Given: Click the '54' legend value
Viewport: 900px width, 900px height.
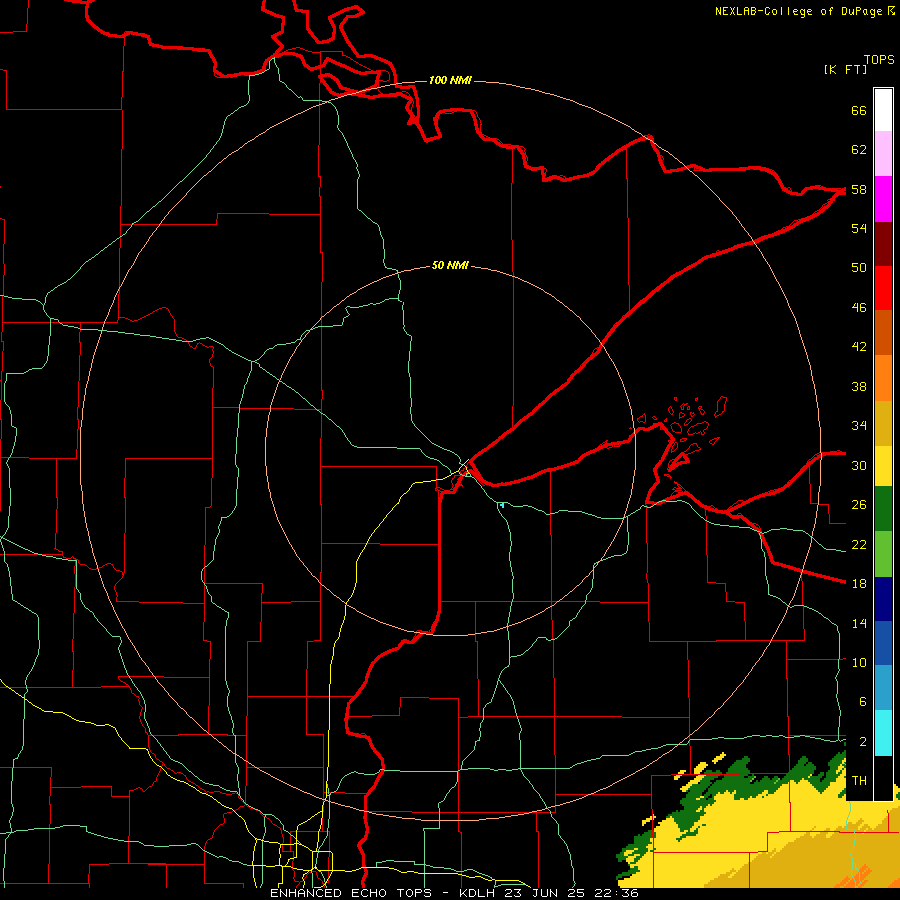Looking at the screenshot, I should 859,228.
